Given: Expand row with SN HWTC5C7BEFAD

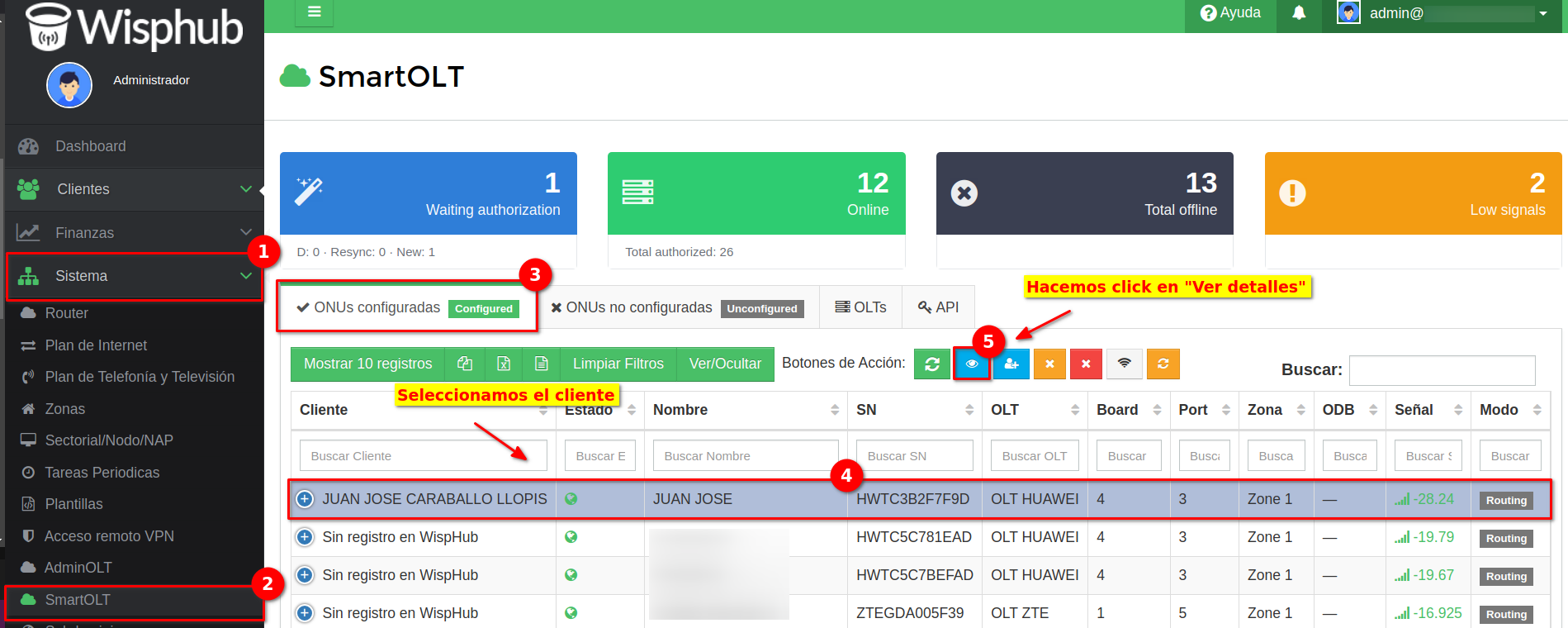Looking at the screenshot, I should coord(305,575).
